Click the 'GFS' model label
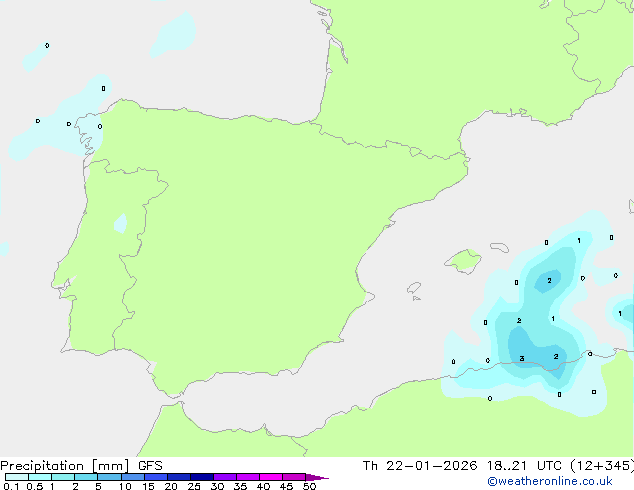Screen dimensions: 634x490 tap(150, 466)
